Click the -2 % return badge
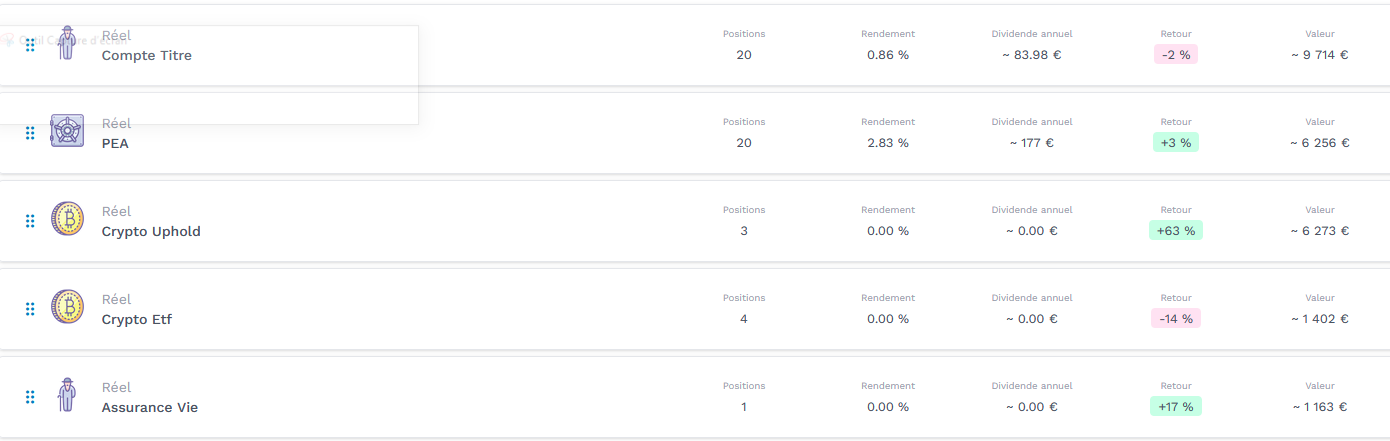The image size is (1390, 441). click(x=1176, y=55)
